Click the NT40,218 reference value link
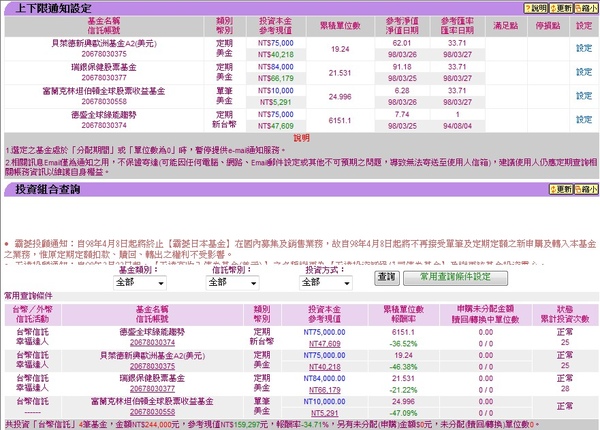 coord(324,367)
